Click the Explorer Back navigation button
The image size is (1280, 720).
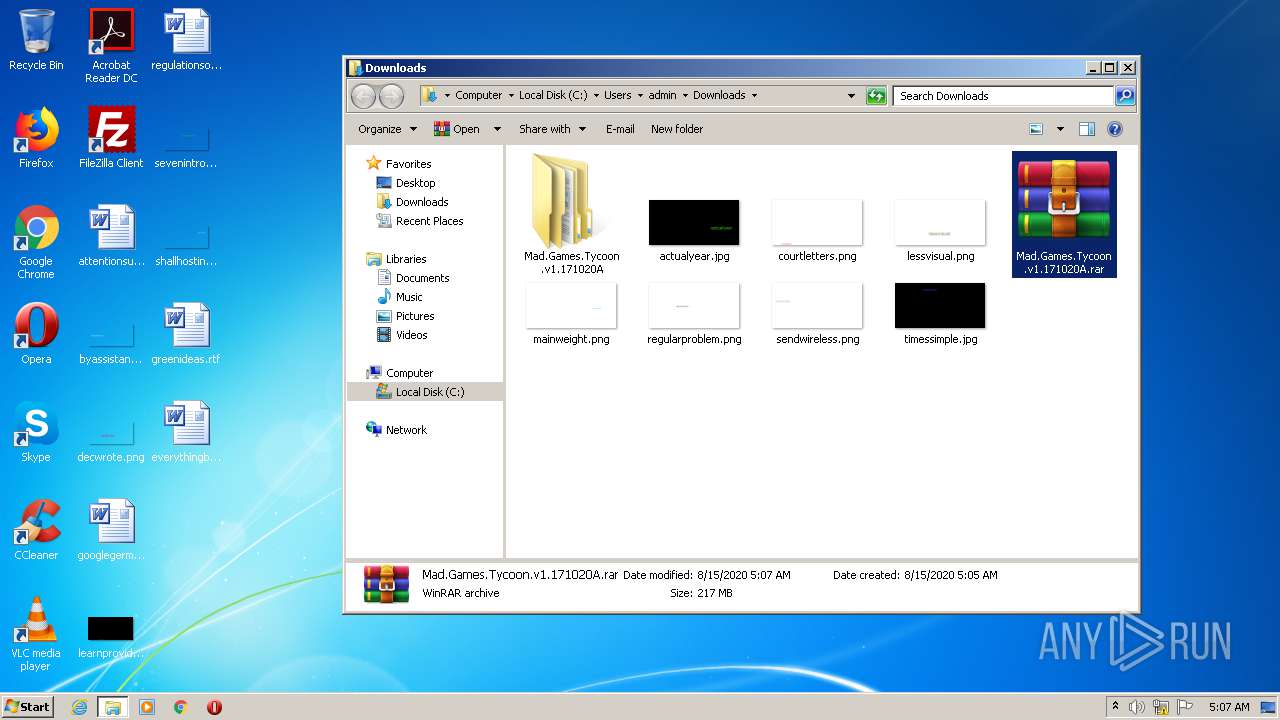(363, 96)
